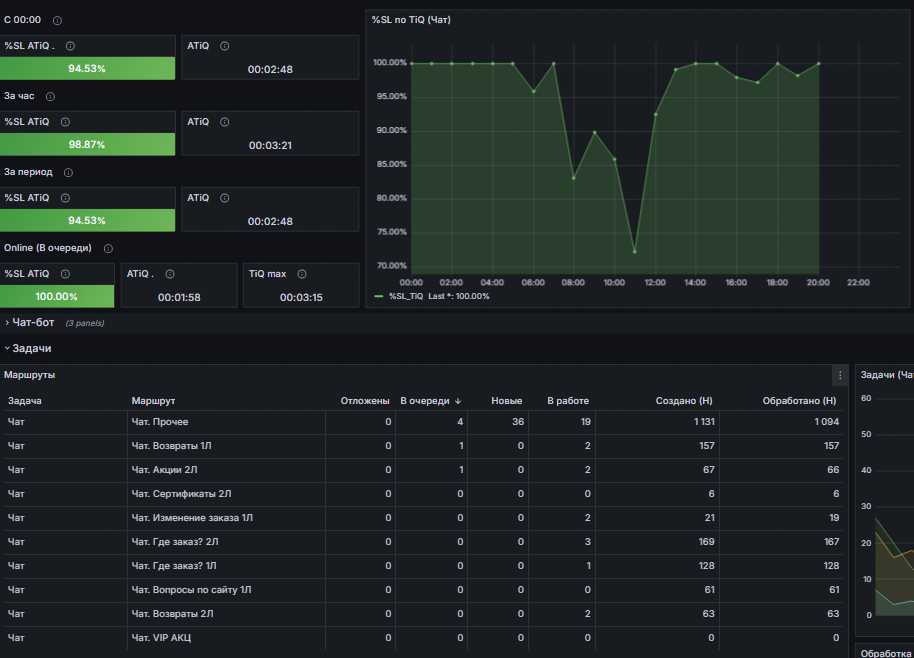914x658 pixels.
Task: Click info icon in %SL ATiQ 100.00% panel
Action: [65, 274]
